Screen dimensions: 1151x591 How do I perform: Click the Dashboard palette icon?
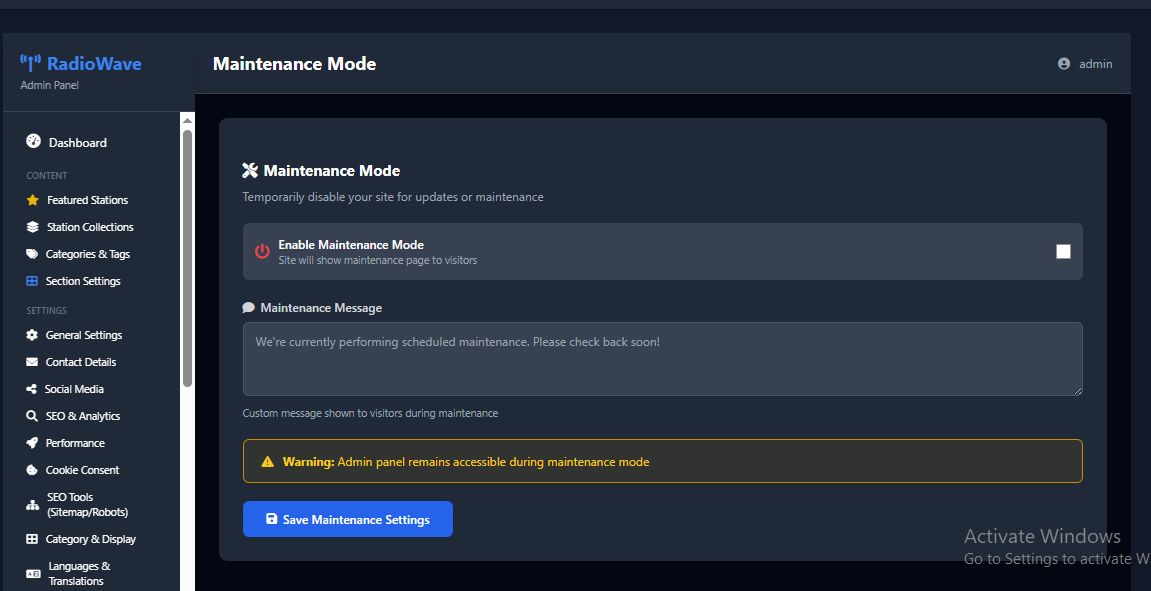33,142
